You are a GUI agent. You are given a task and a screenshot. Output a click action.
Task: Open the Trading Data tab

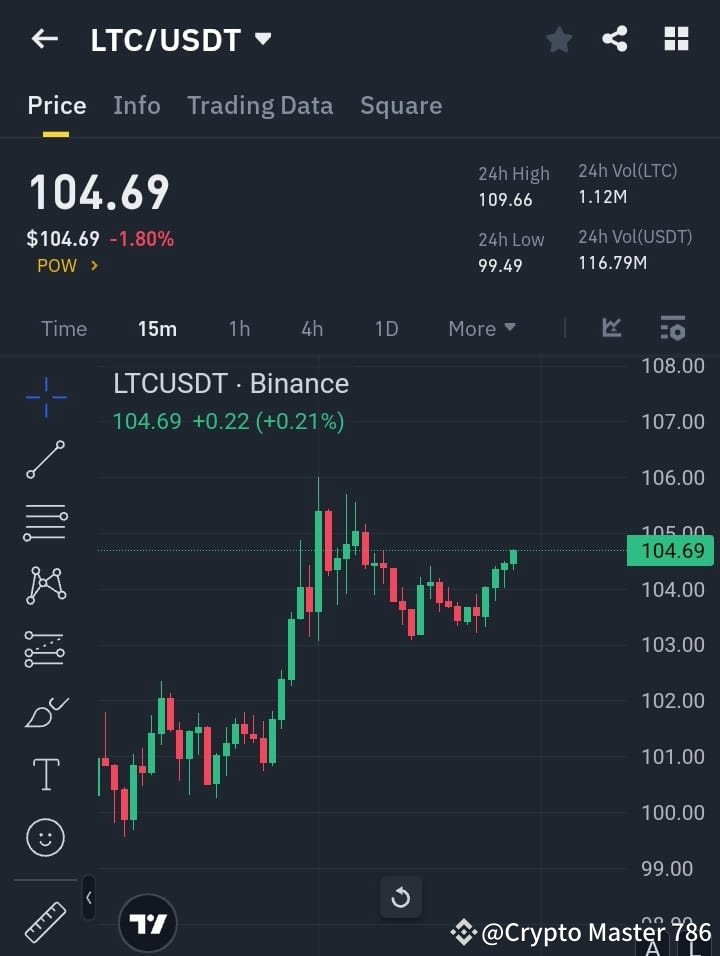[x=260, y=105]
